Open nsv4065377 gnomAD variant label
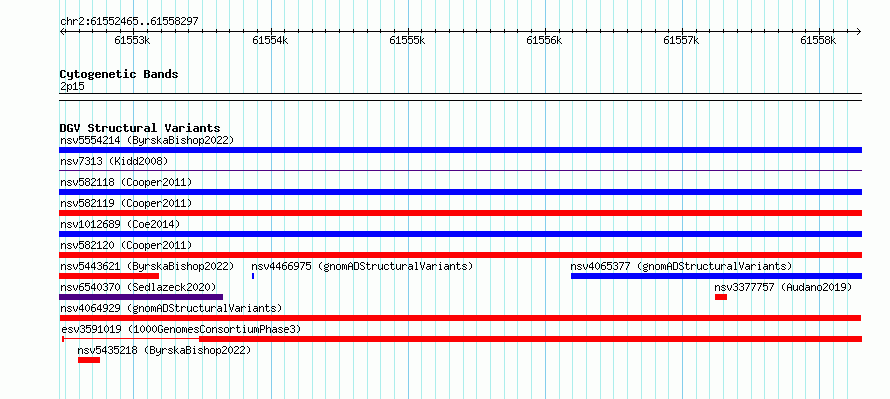The width and height of the screenshot is (890, 399). pos(681,266)
